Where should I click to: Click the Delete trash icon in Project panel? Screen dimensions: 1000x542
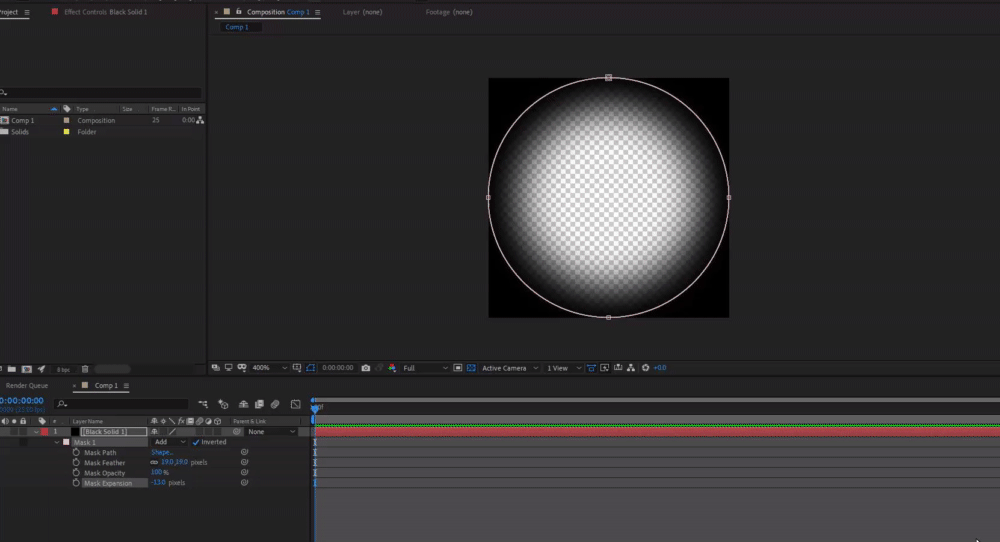pyautogui.click(x=85, y=369)
